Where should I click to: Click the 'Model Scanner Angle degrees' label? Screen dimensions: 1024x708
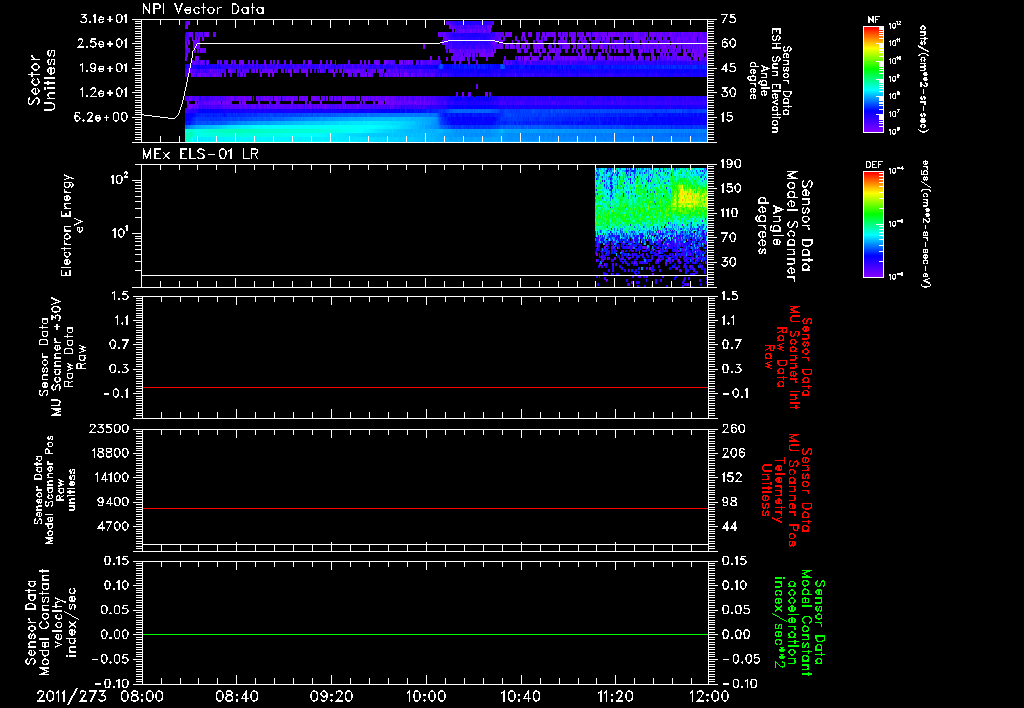(x=784, y=226)
